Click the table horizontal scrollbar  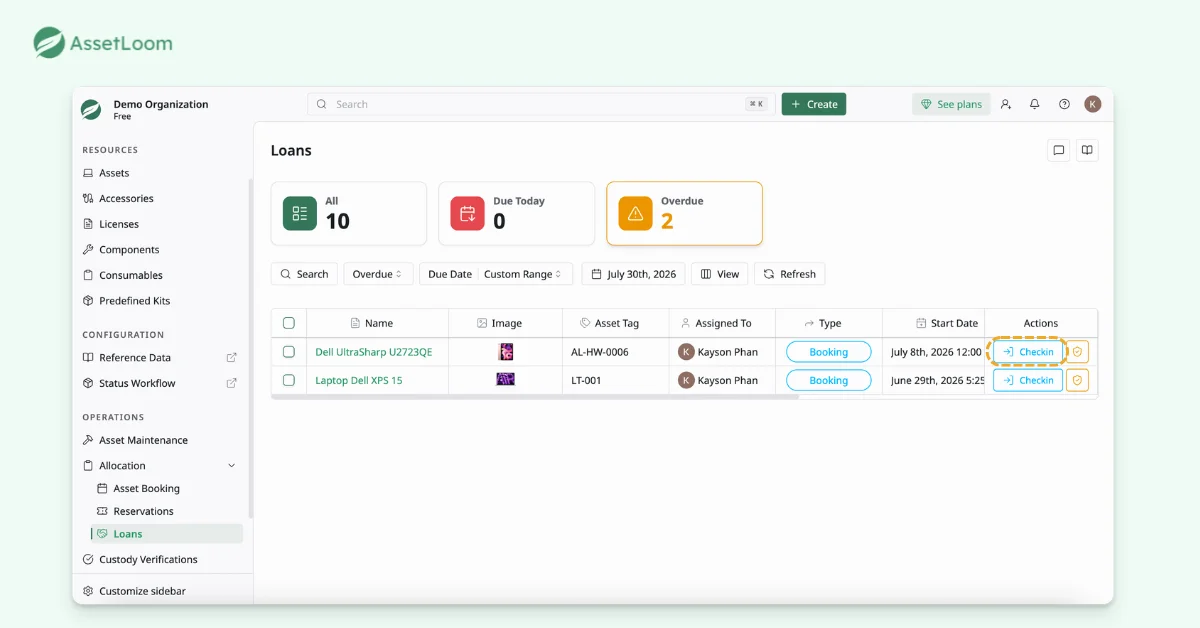535,397
